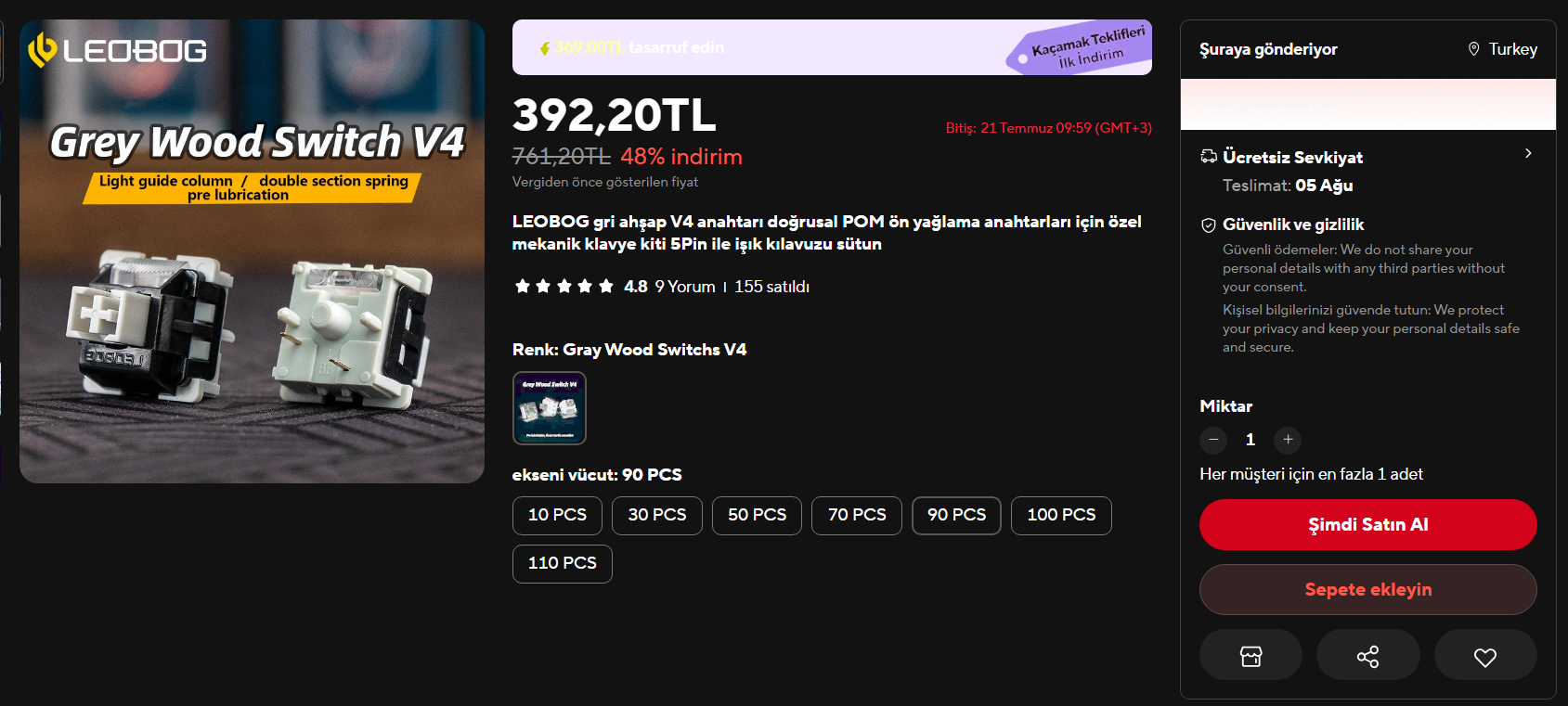Image resolution: width=1568 pixels, height=706 pixels.
Task: Increase quantity with plus button
Action: pos(1288,440)
